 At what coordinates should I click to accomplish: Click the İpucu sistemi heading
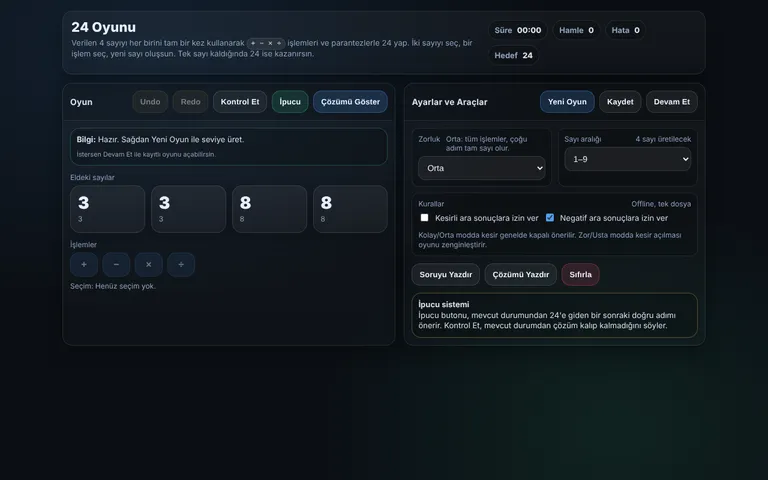(444, 304)
